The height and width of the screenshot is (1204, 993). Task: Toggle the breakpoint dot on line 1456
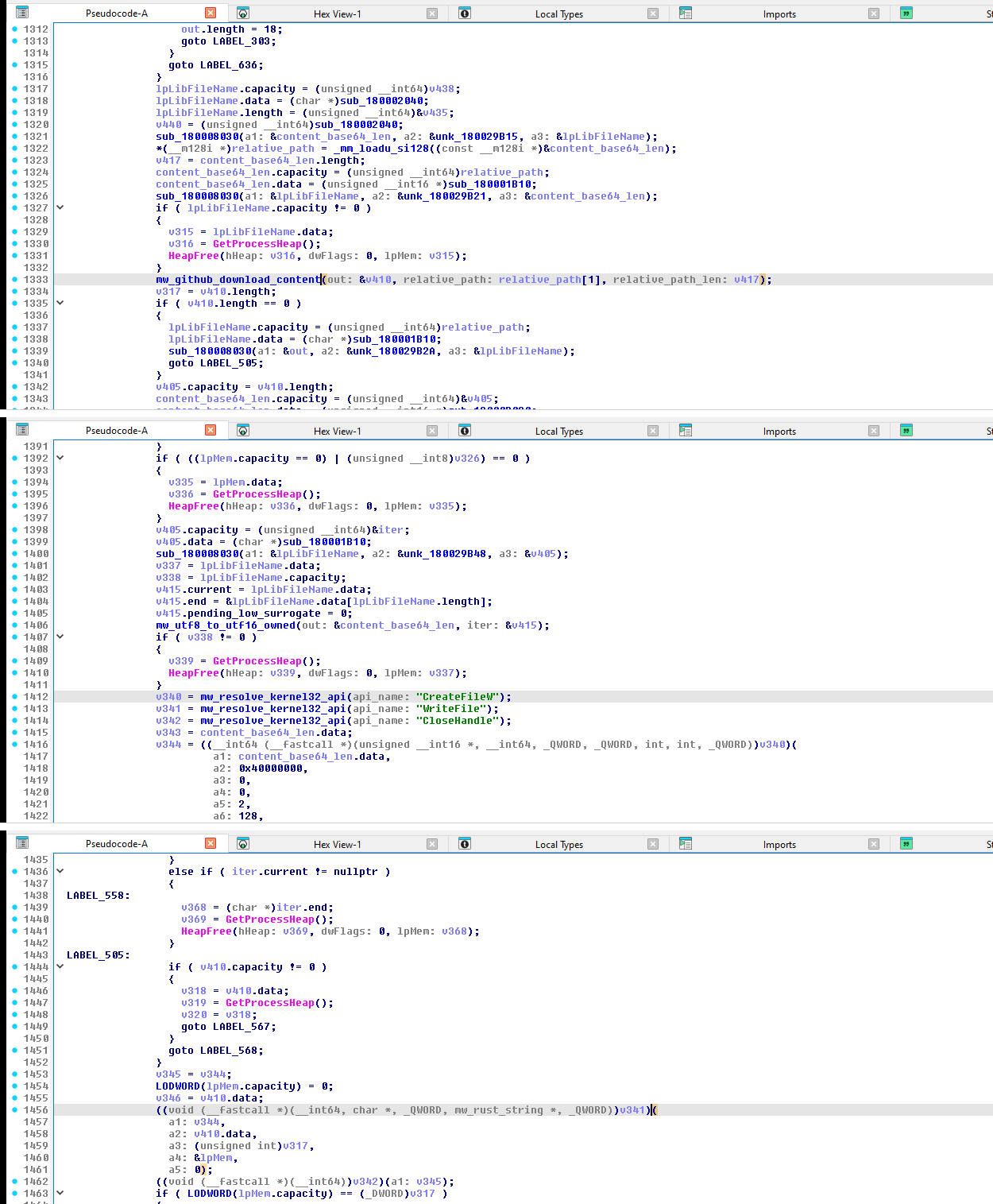pyautogui.click(x=15, y=1110)
